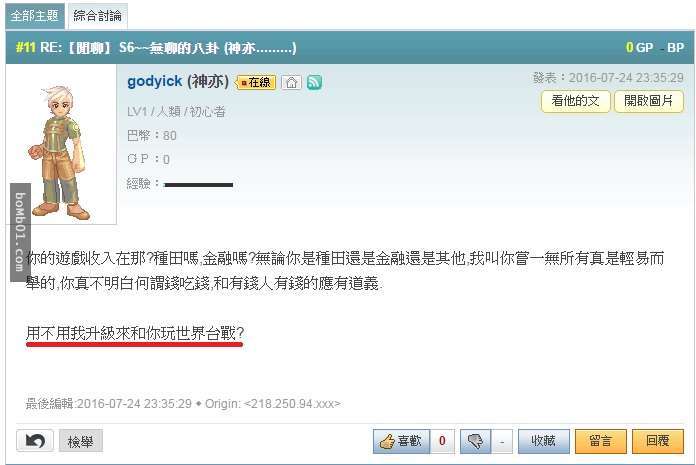Click the thumbs-down dislike icon
Image resolution: width=696 pixels, height=465 pixels.
tap(475, 441)
